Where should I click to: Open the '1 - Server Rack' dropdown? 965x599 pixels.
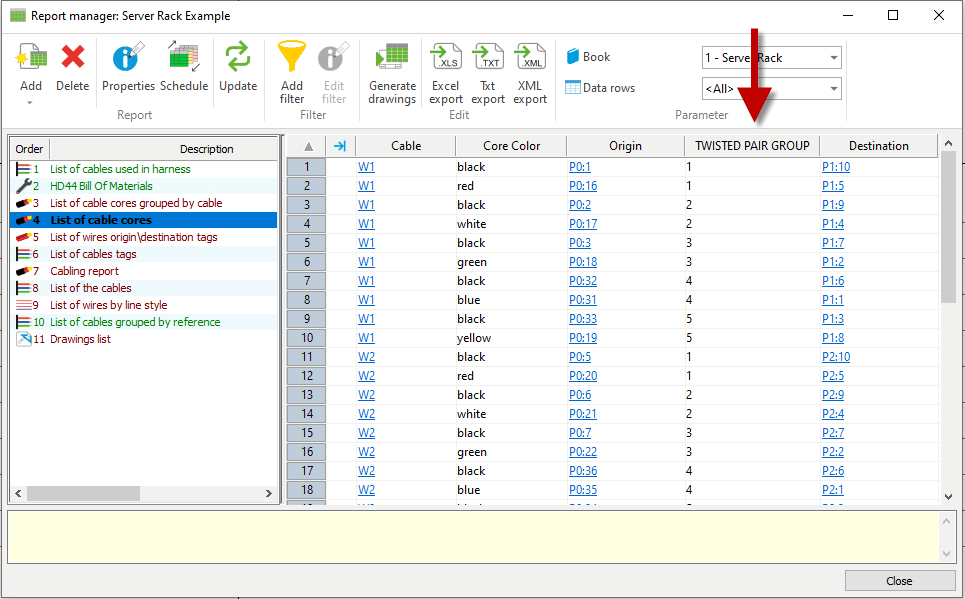point(834,58)
